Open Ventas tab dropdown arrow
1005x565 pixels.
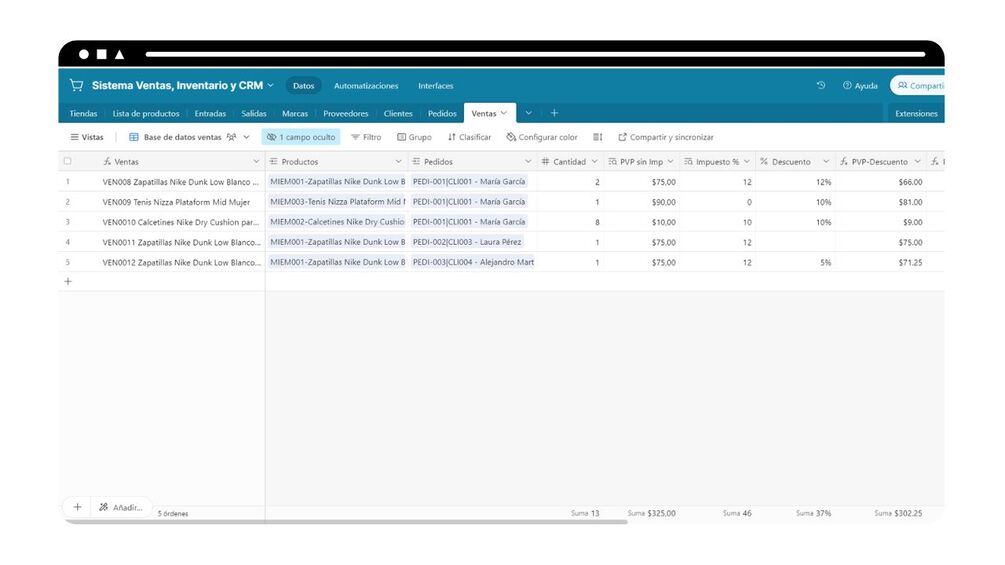coord(504,113)
